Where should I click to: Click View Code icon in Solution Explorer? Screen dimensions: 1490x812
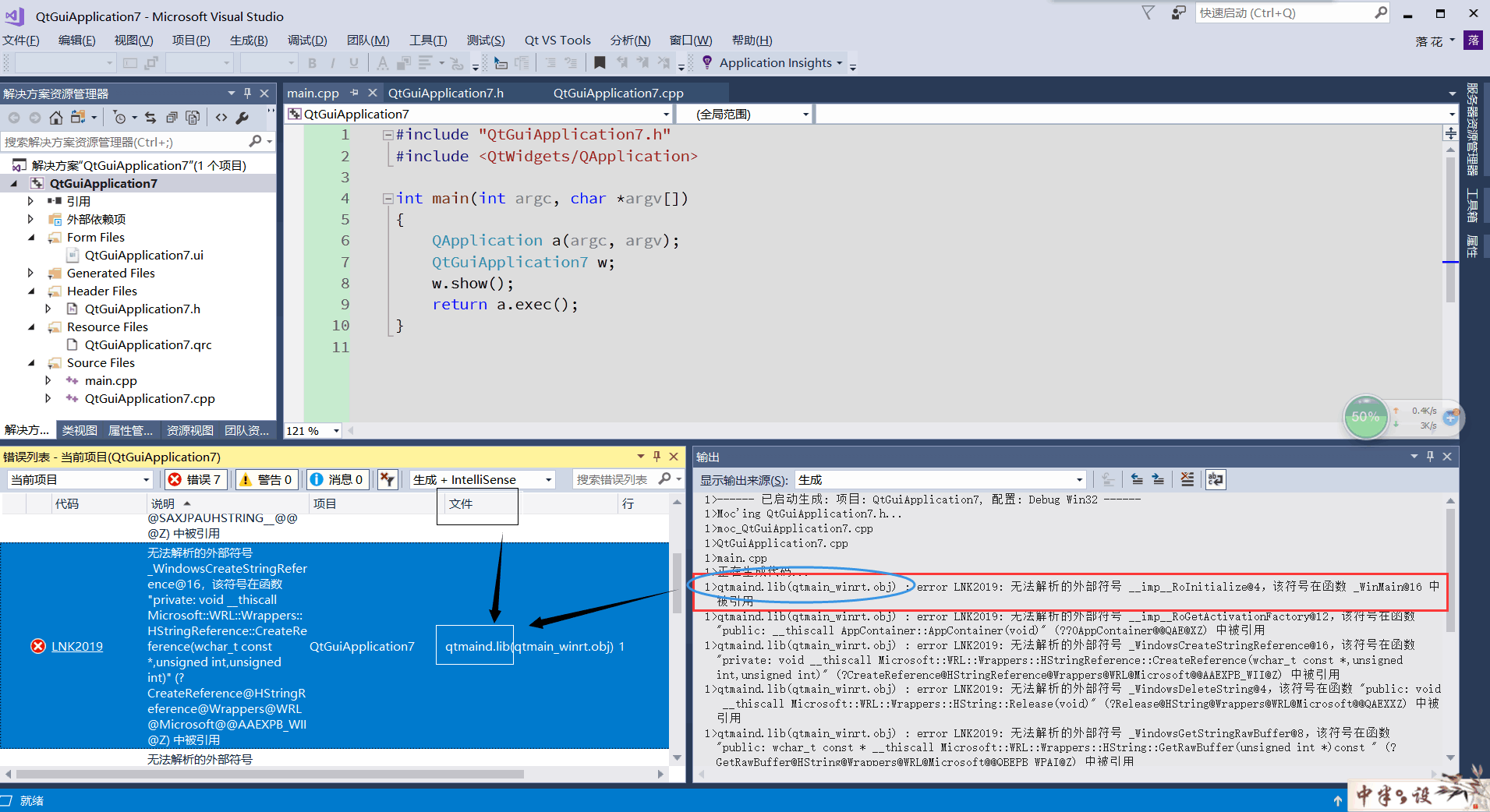pyautogui.click(x=221, y=118)
